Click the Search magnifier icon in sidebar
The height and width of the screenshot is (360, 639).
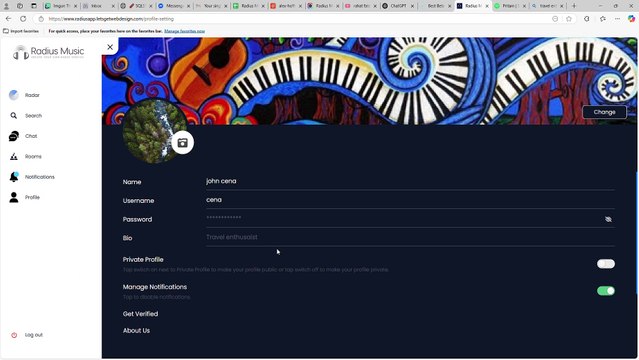[x=13, y=116]
